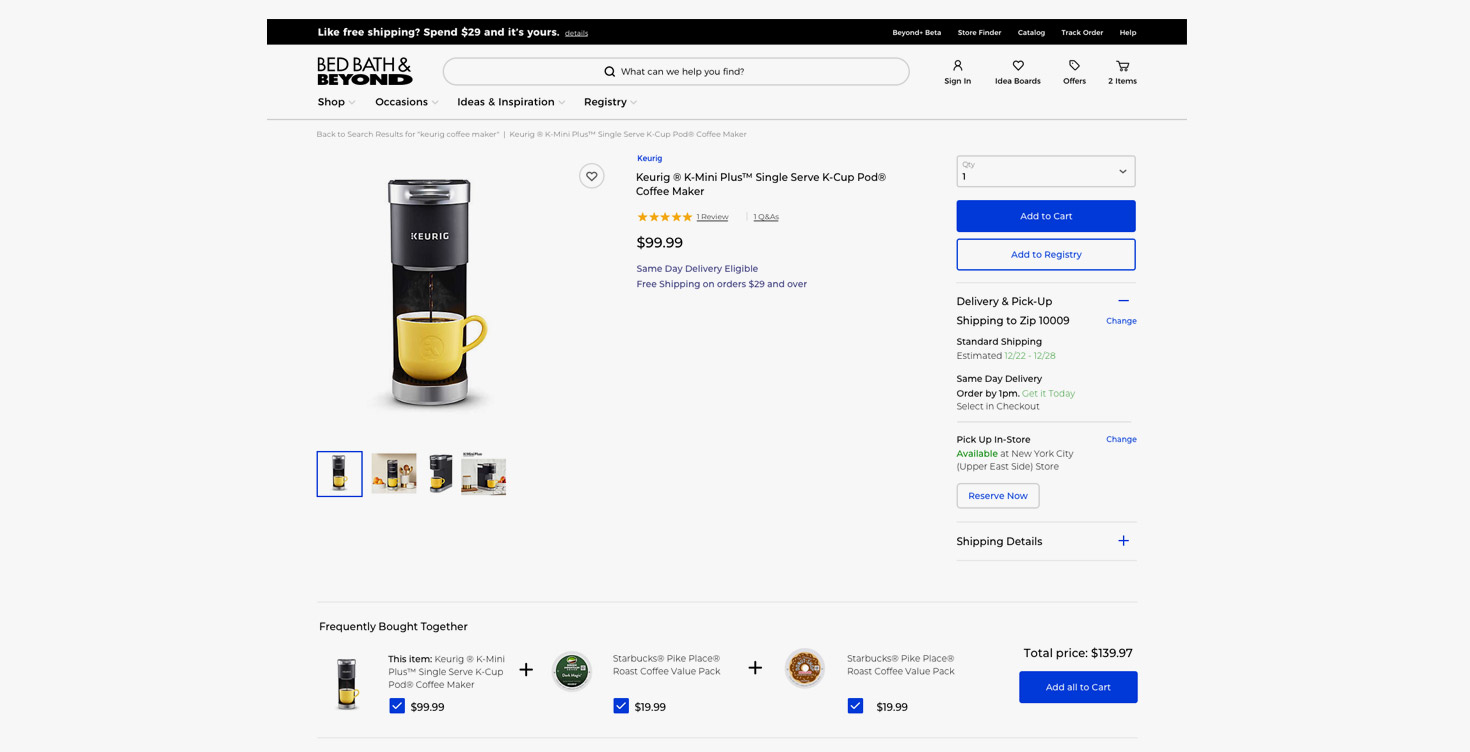The height and width of the screenshot is (752, 1470).
Task: Open the 1 Q&As link
Action: click(x=766, y=217)
